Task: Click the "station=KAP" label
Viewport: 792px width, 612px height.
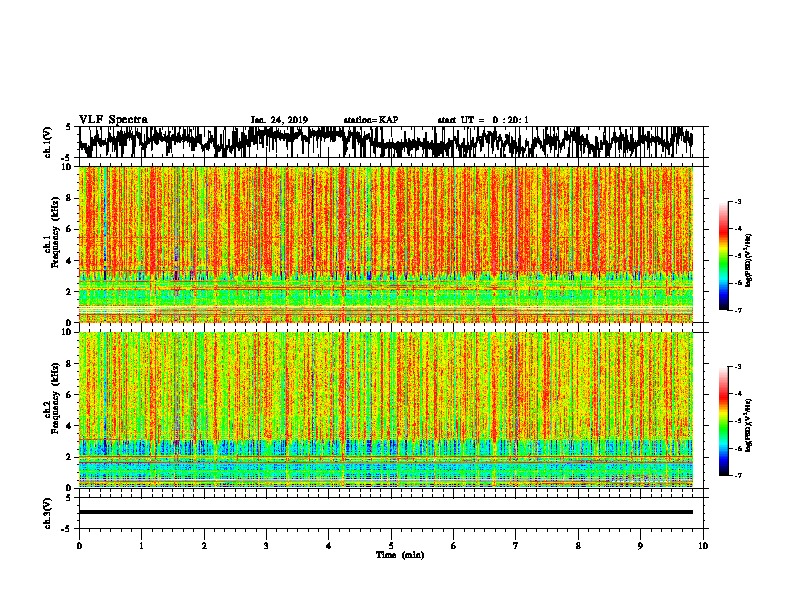Action: 371,120
